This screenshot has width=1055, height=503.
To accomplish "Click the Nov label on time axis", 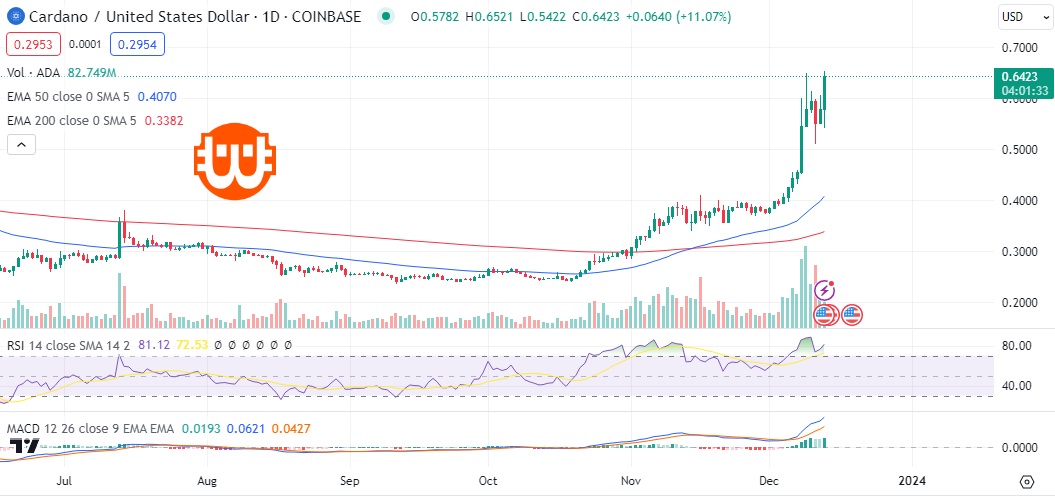I will (631, 481).
